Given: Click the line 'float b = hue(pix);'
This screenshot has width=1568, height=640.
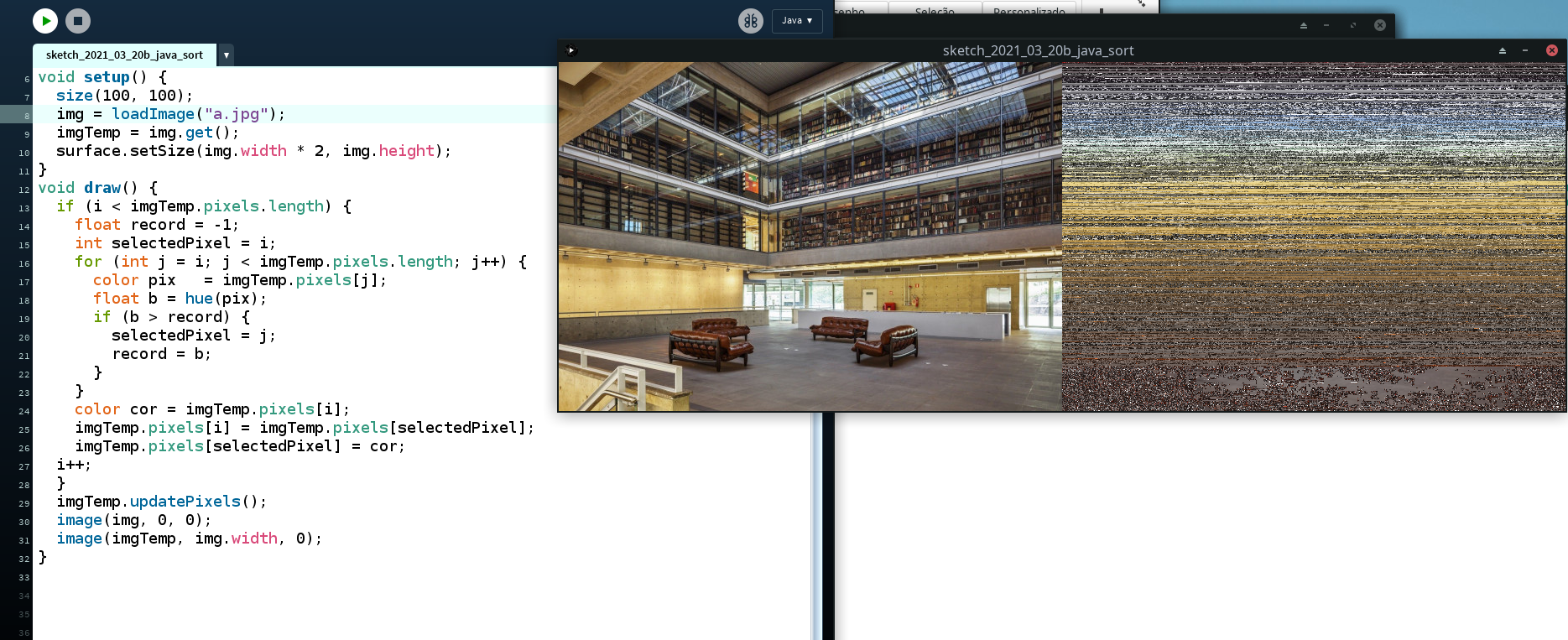Looking at the screenshot, I should click(180, 299).
